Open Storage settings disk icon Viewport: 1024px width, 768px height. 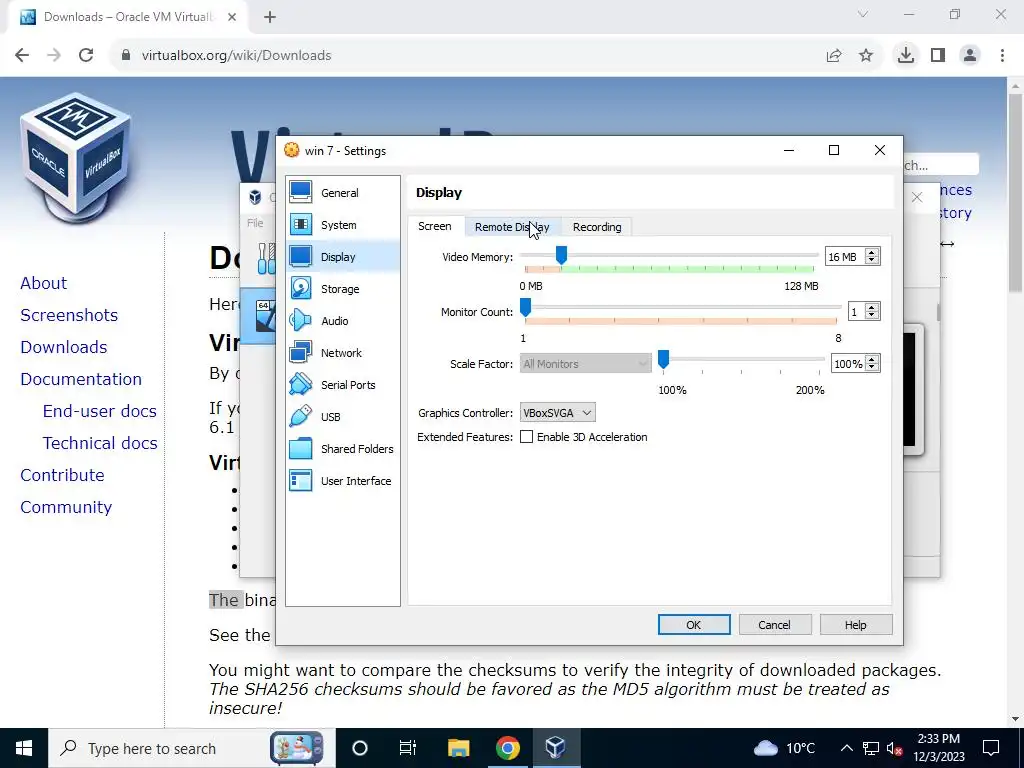tap(300, 288)
